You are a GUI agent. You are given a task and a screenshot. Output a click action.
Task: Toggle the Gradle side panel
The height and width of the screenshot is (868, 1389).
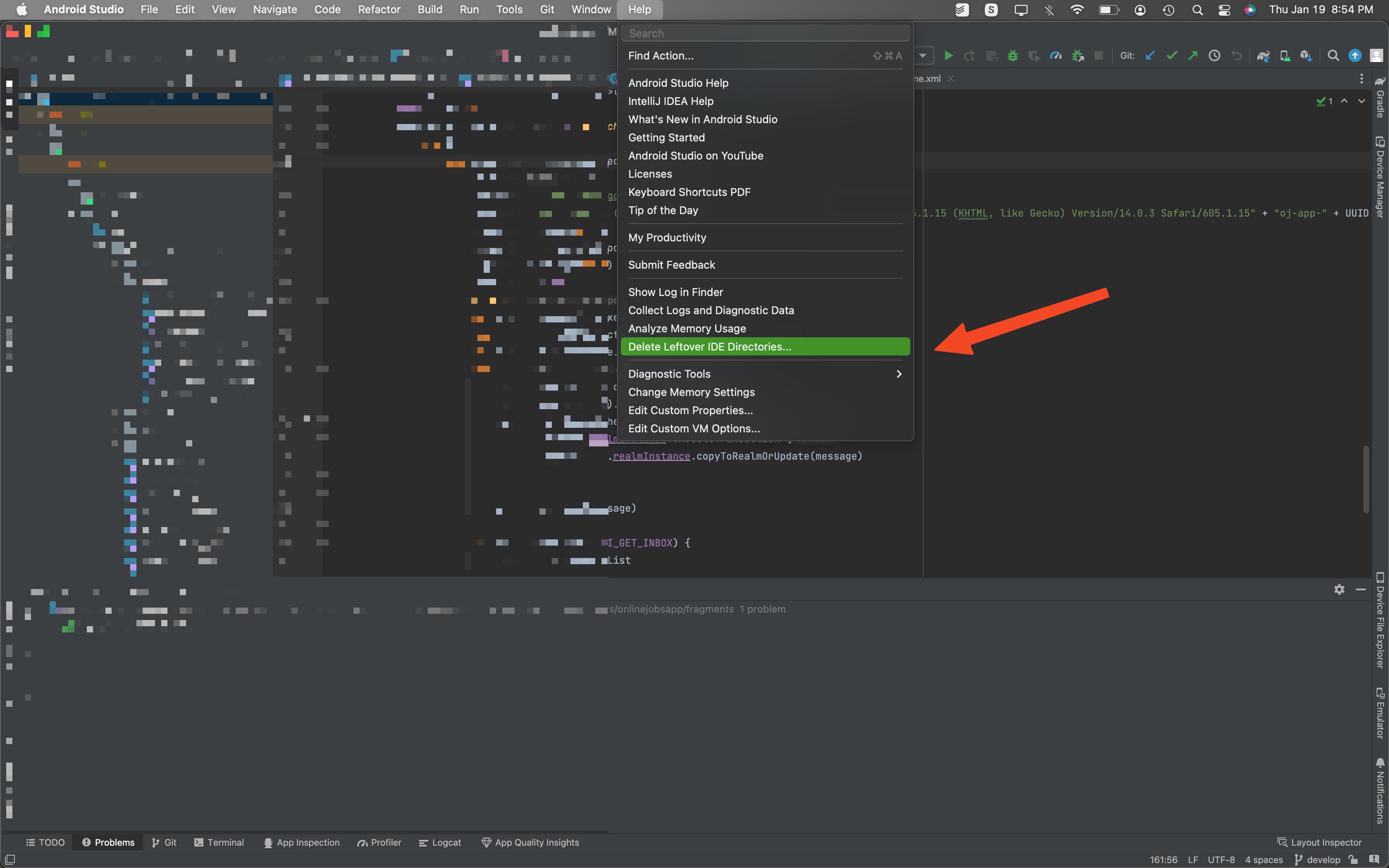[1380, 98]
